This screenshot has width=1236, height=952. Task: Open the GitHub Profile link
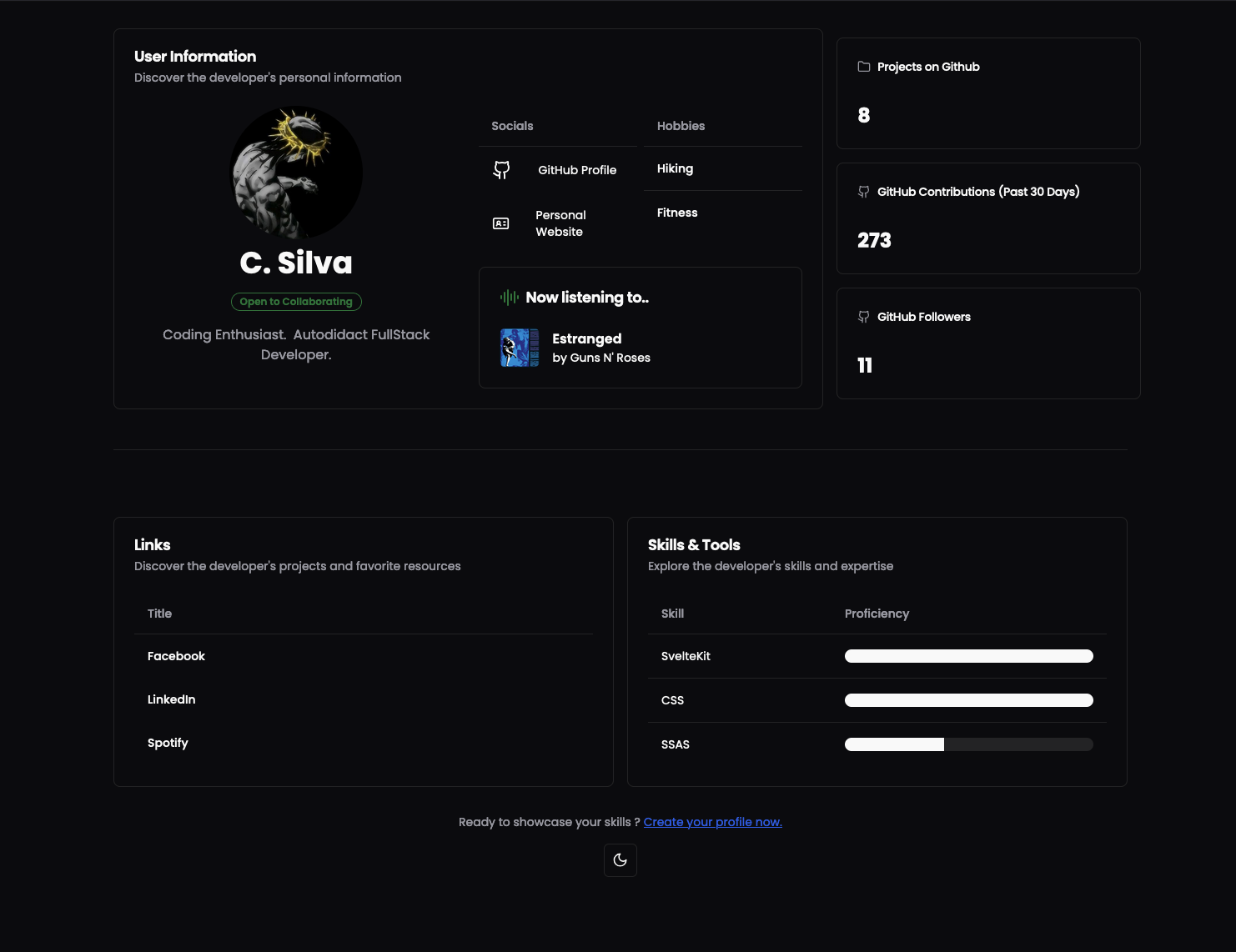coord(577,170)
